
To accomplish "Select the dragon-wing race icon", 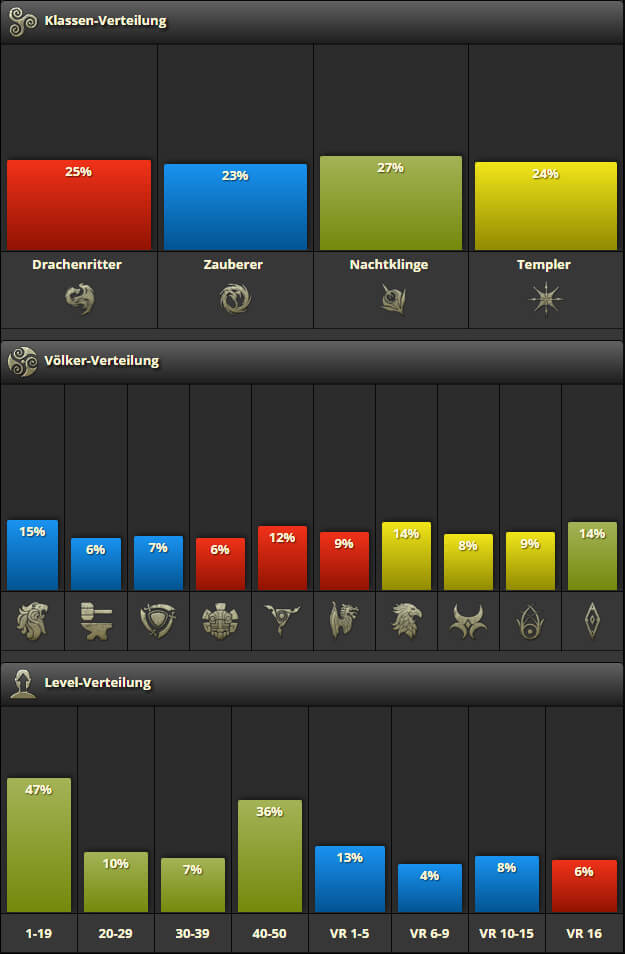I will [x=344, y=621].
